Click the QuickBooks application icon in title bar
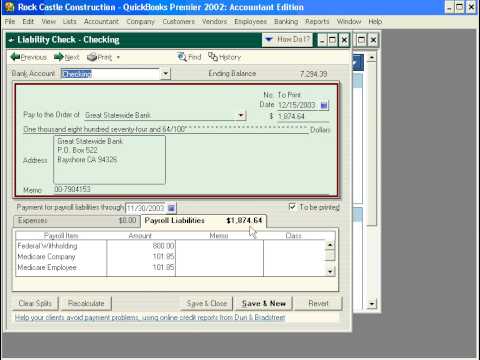 pos(9,7)
